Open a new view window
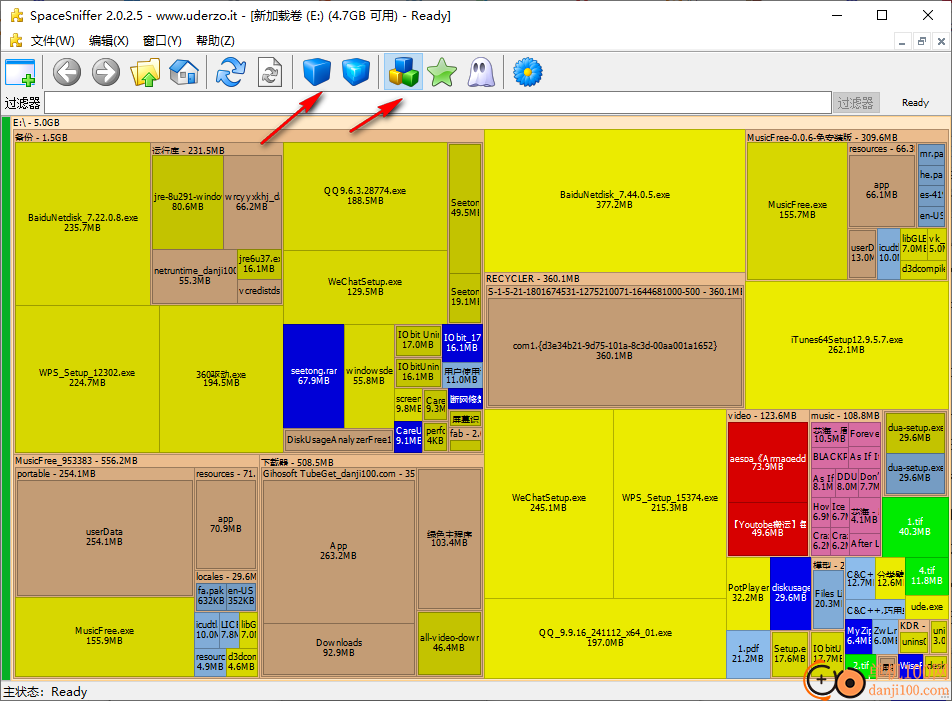952x701 pixels. [20, 73]
